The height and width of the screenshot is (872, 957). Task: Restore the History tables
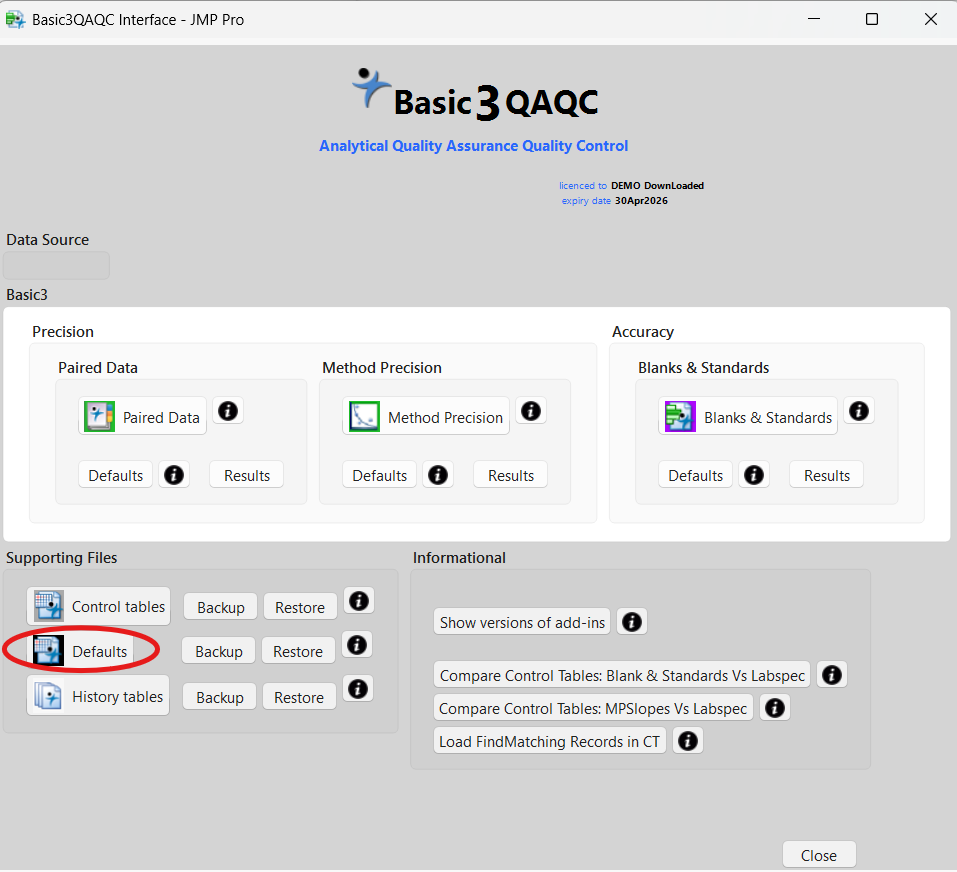coord(299,696)
